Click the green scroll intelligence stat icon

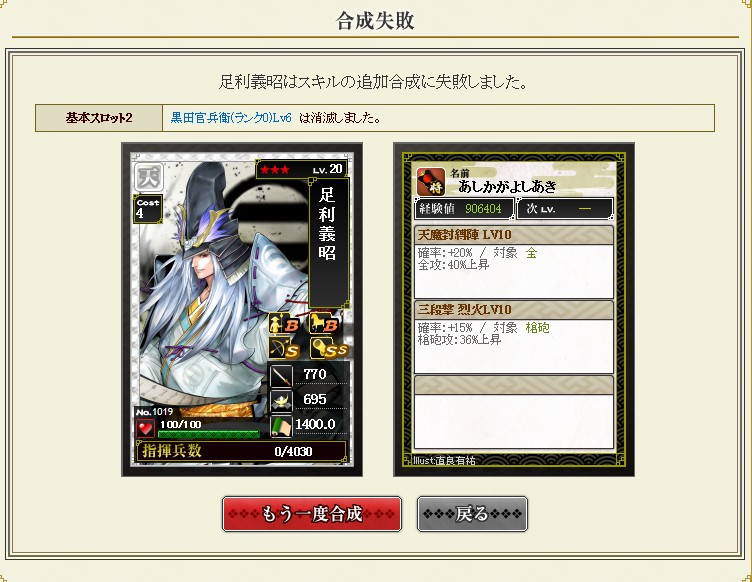coord(281,426)
